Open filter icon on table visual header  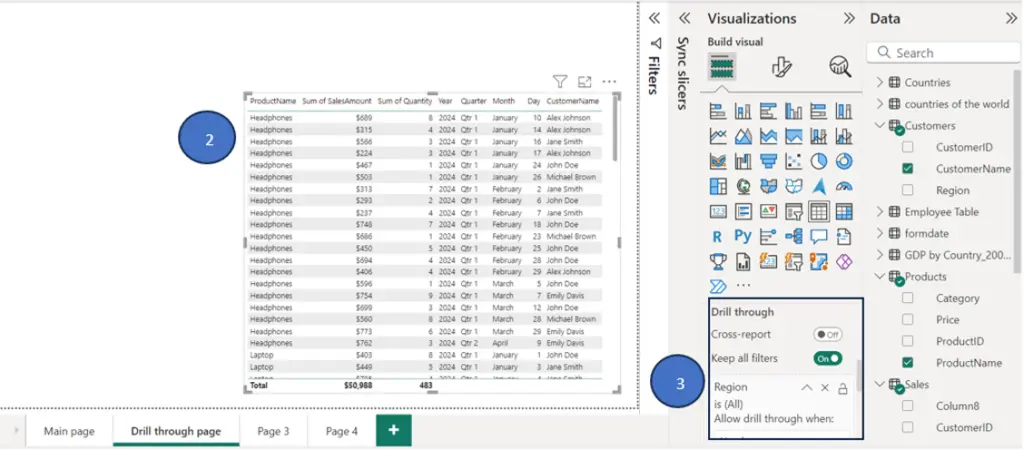point(560,82)
